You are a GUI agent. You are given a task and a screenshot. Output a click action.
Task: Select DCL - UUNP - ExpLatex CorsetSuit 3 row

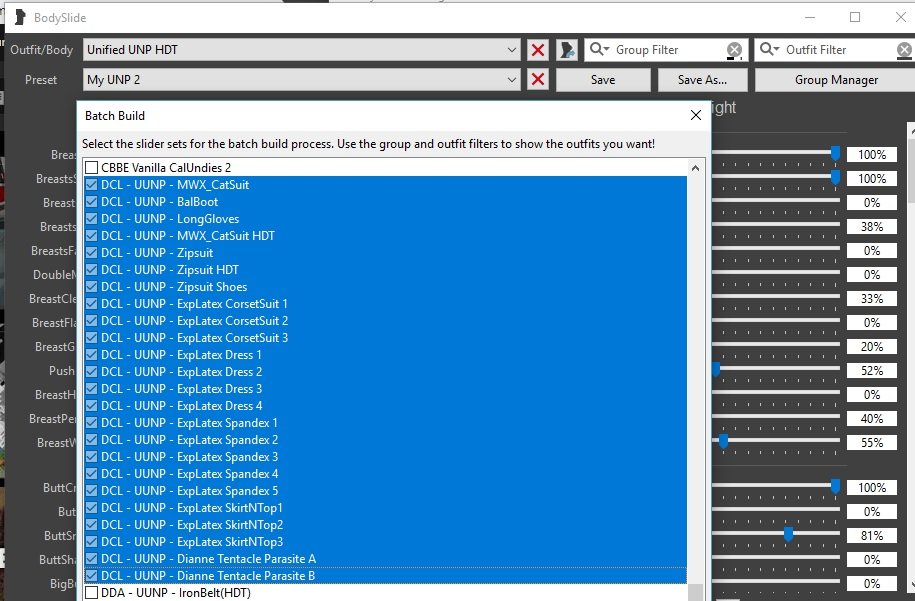[x=385, y=338]
